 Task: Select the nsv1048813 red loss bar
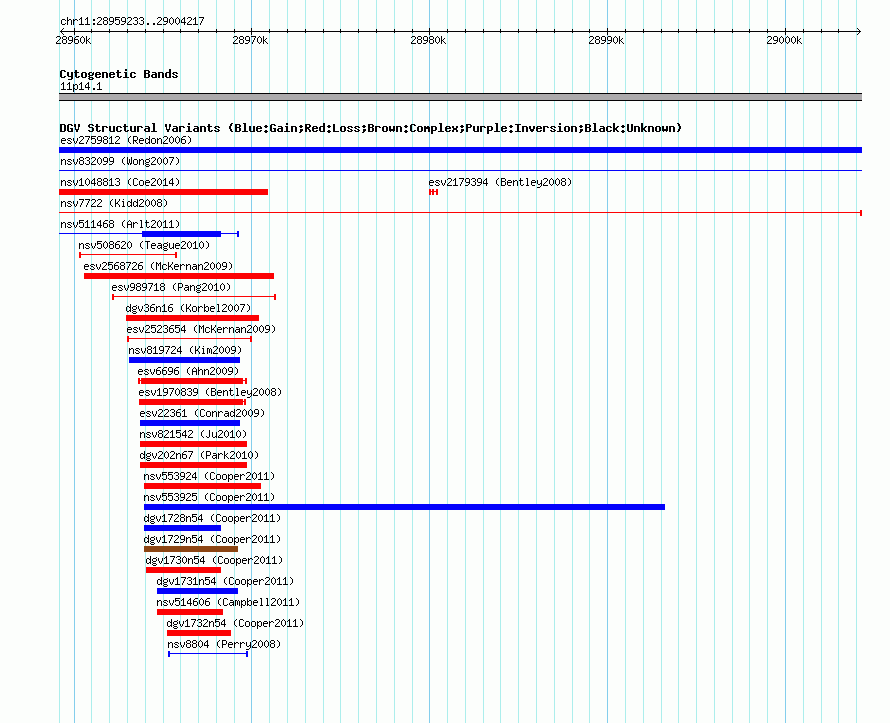[163, 192]
